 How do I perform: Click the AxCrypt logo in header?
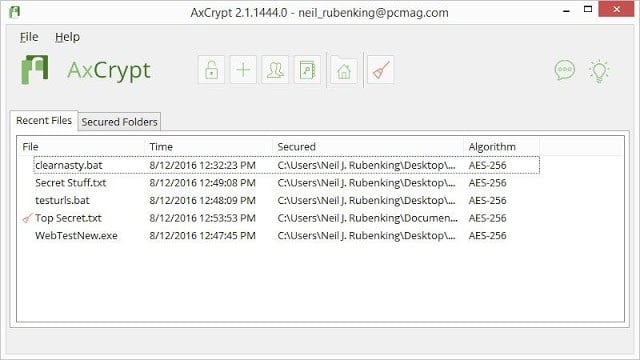coord(34,70)
